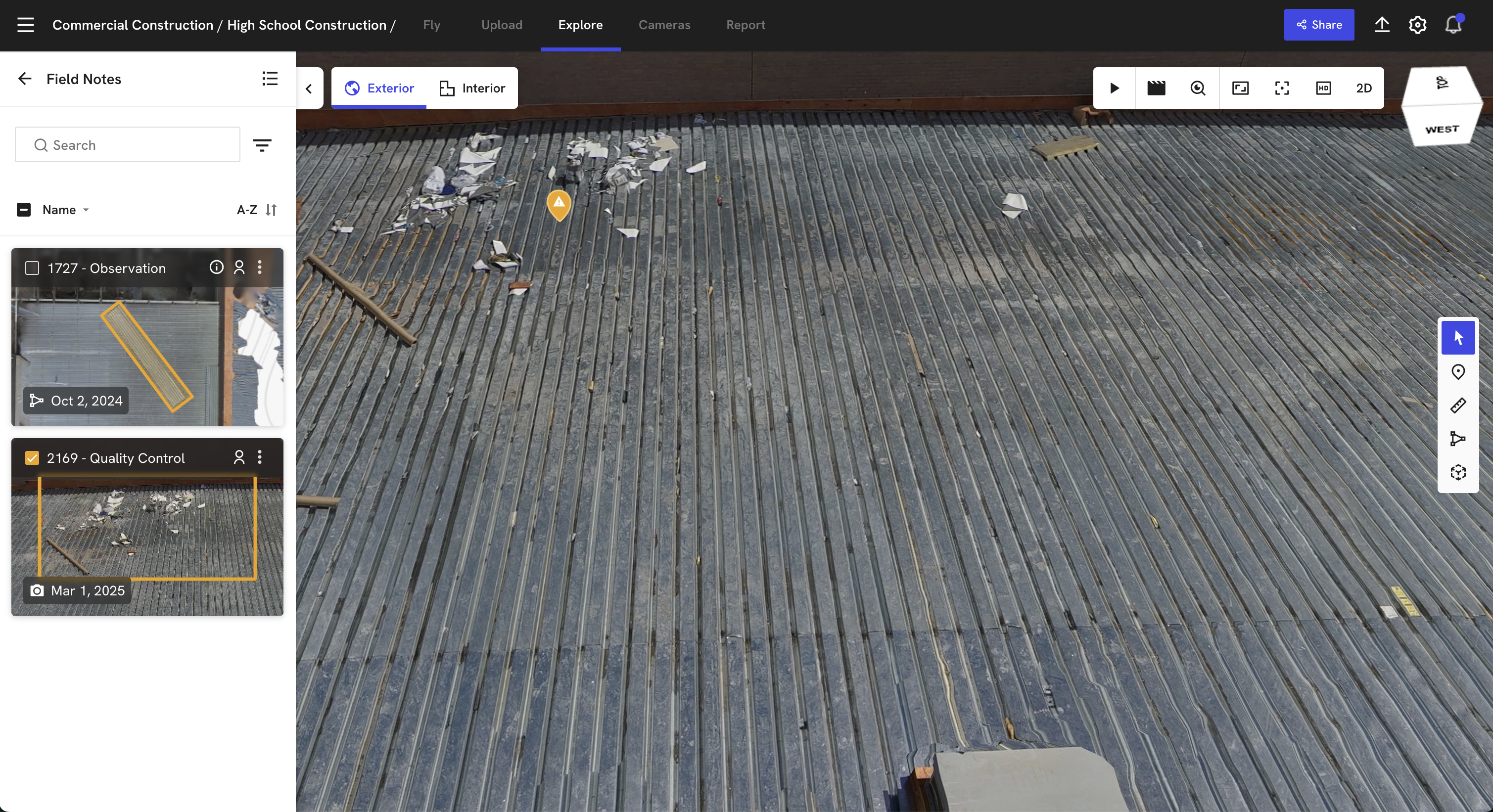Open the Cameras tab

click(664, 25)
